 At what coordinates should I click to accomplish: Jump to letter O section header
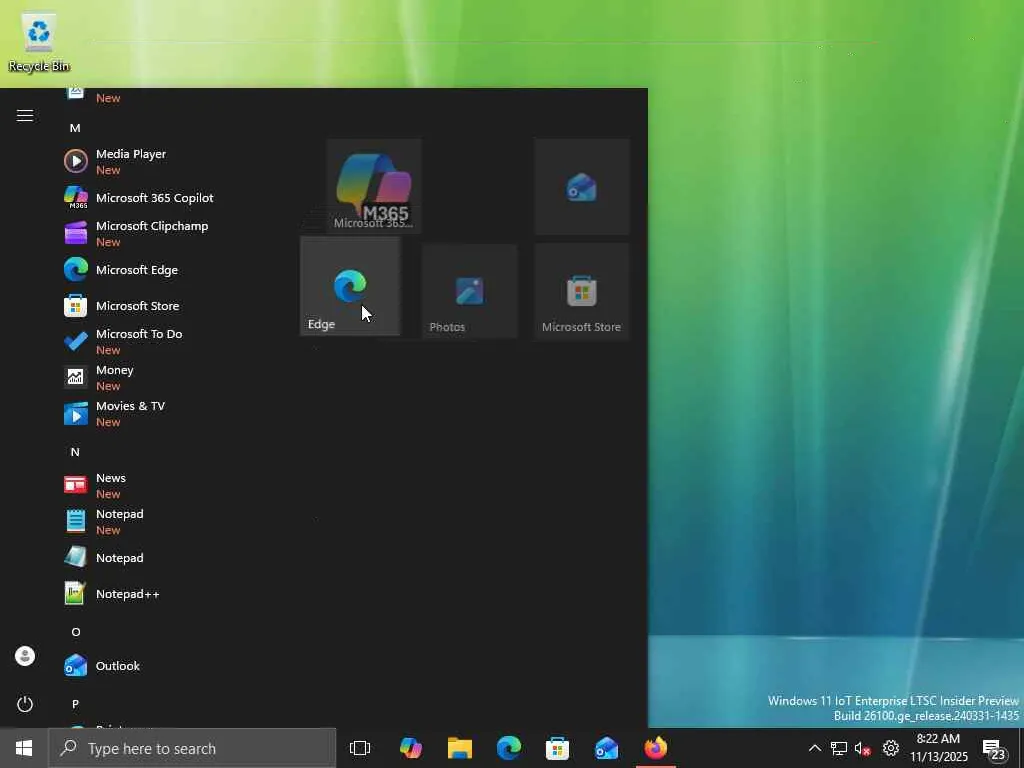[x=76, y=632]
